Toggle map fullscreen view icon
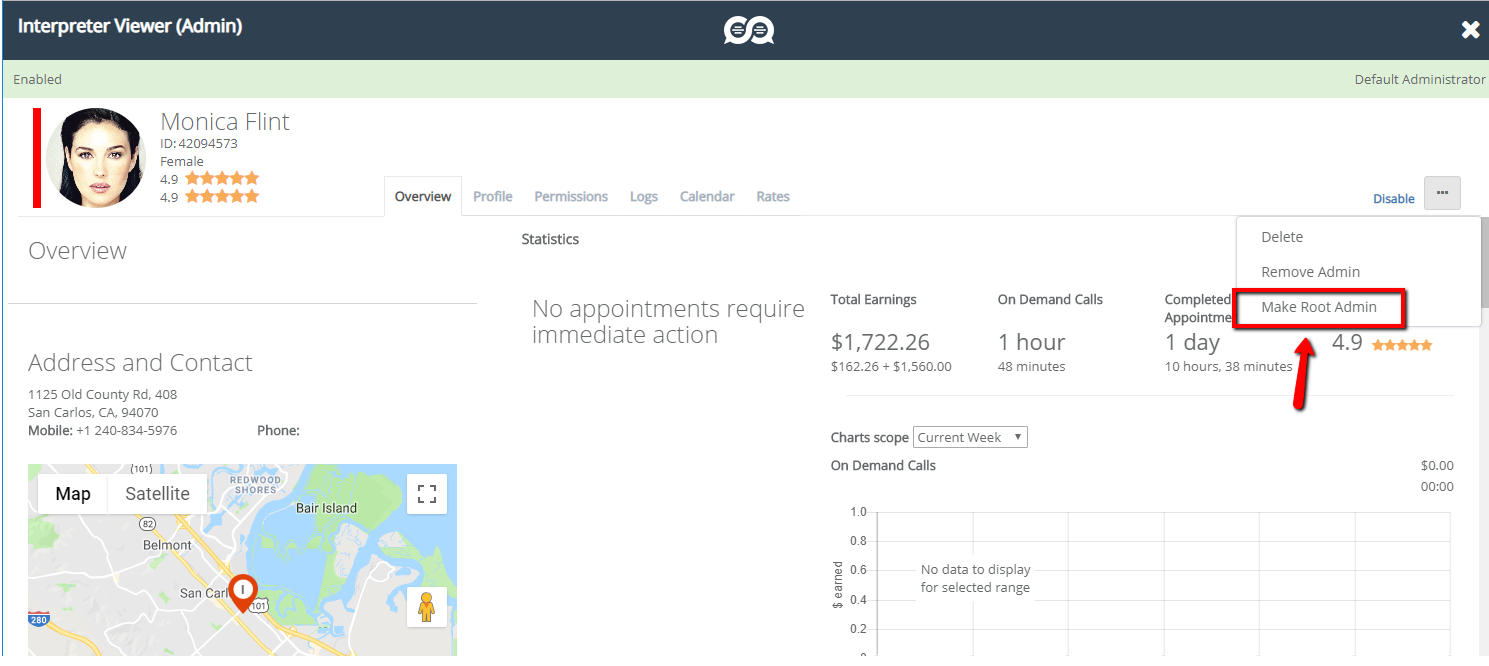The image size is (1489, 666). tap(427, 494)
